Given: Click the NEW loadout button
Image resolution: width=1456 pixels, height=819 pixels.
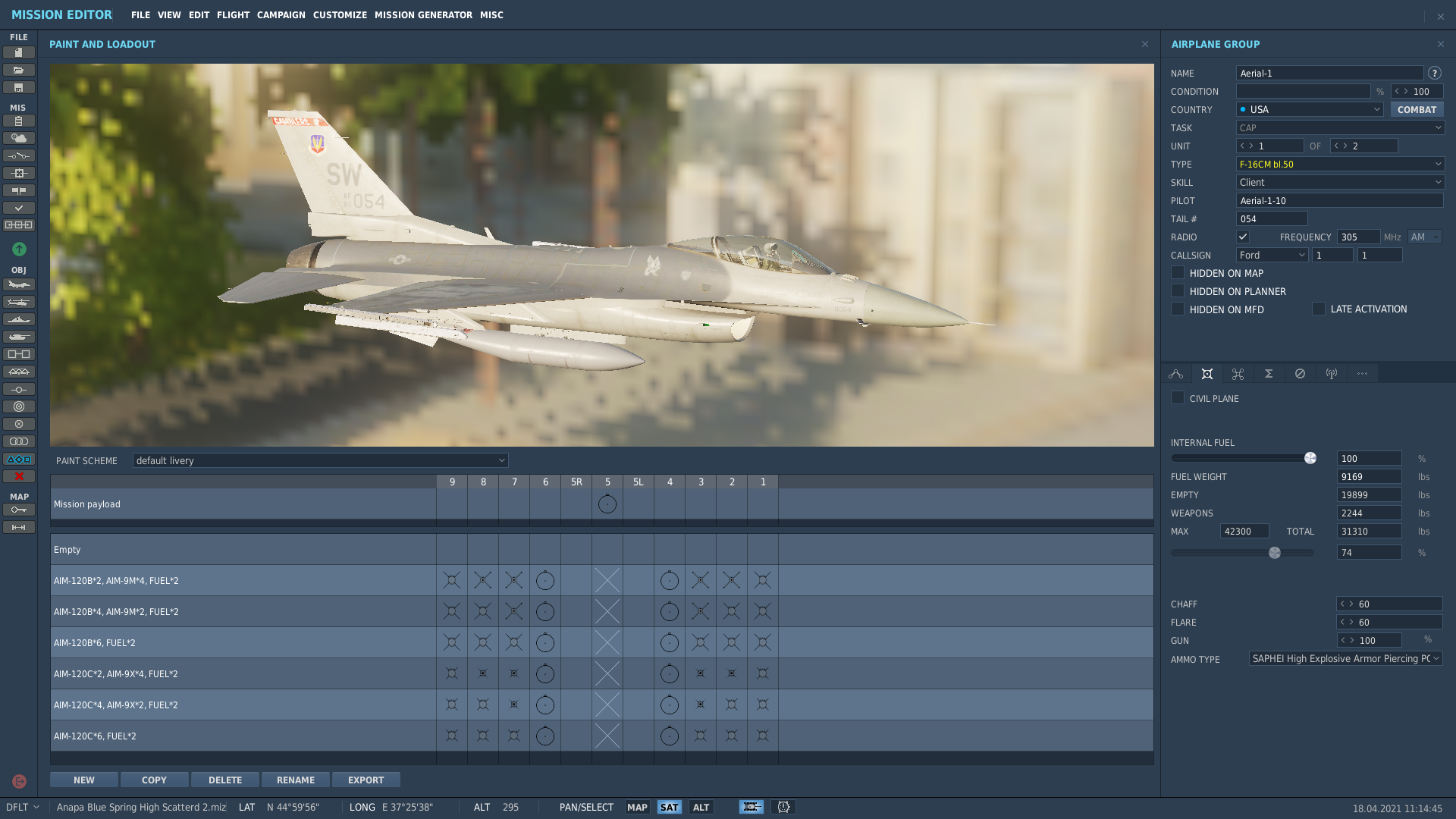Looking at the screenshot, I should [84, 780].
